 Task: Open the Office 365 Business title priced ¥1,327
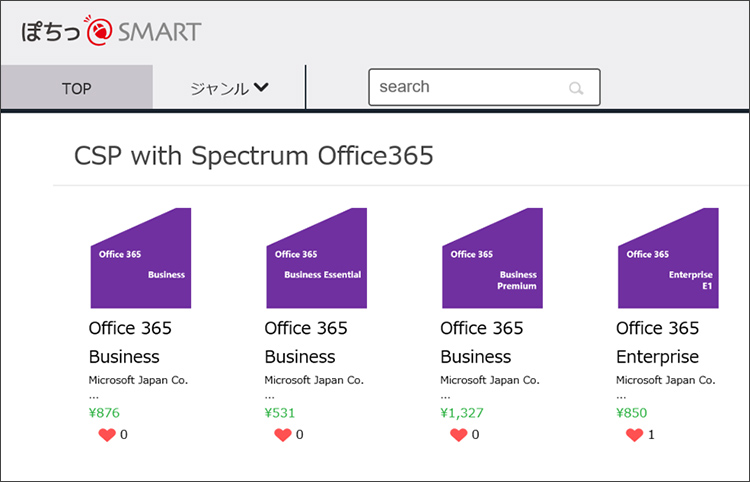click(482, 342)
